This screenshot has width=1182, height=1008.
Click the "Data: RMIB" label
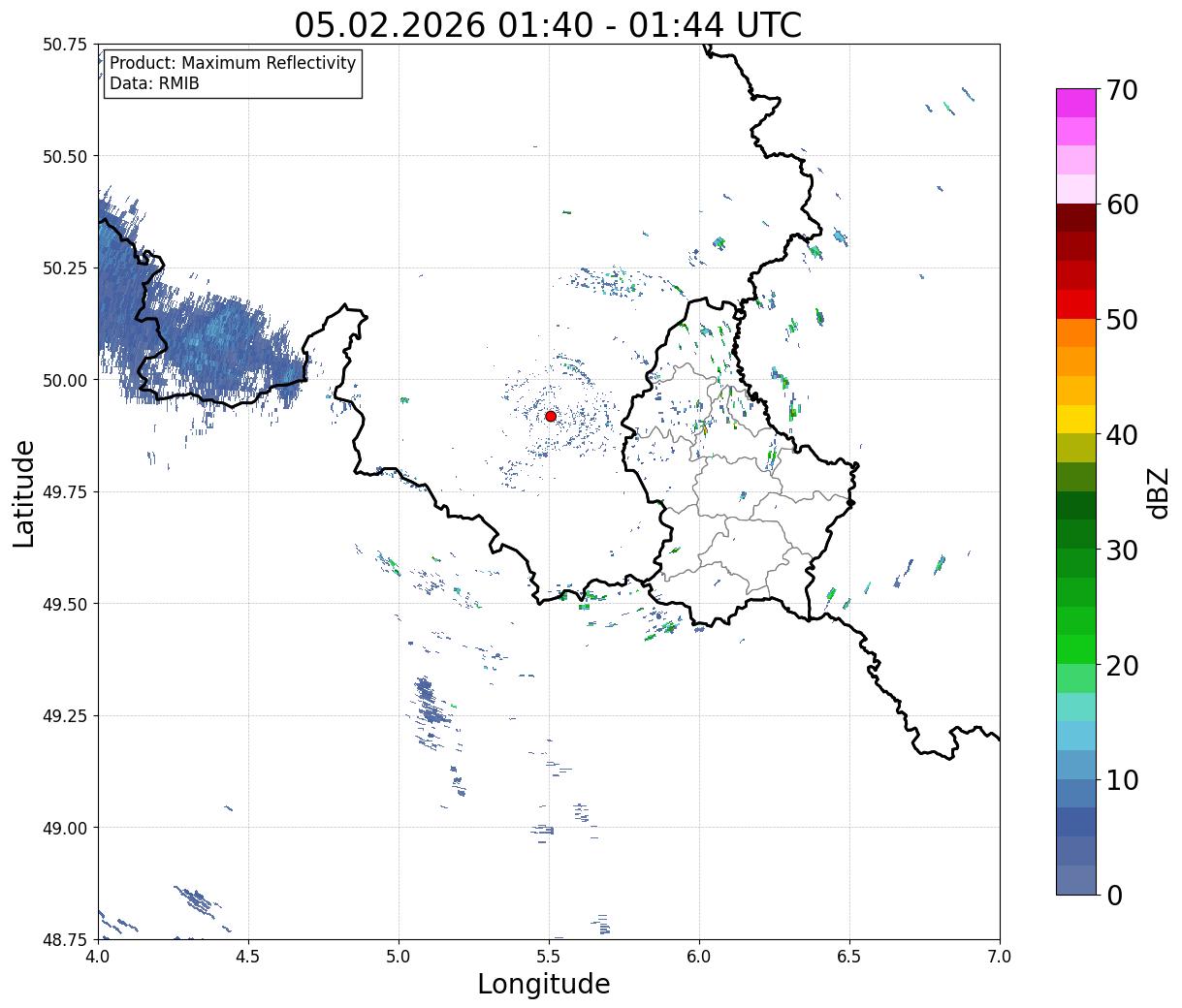[x=154, y=84]
